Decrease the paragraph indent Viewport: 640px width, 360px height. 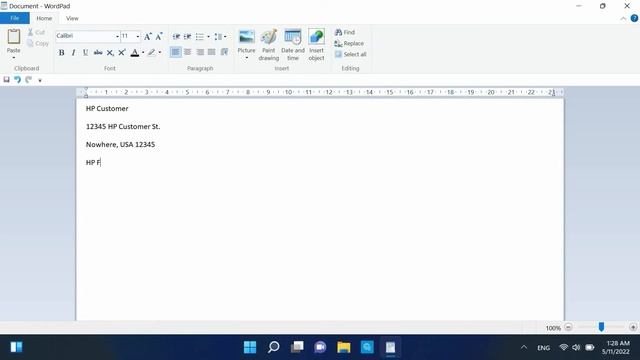pos(176,37)
